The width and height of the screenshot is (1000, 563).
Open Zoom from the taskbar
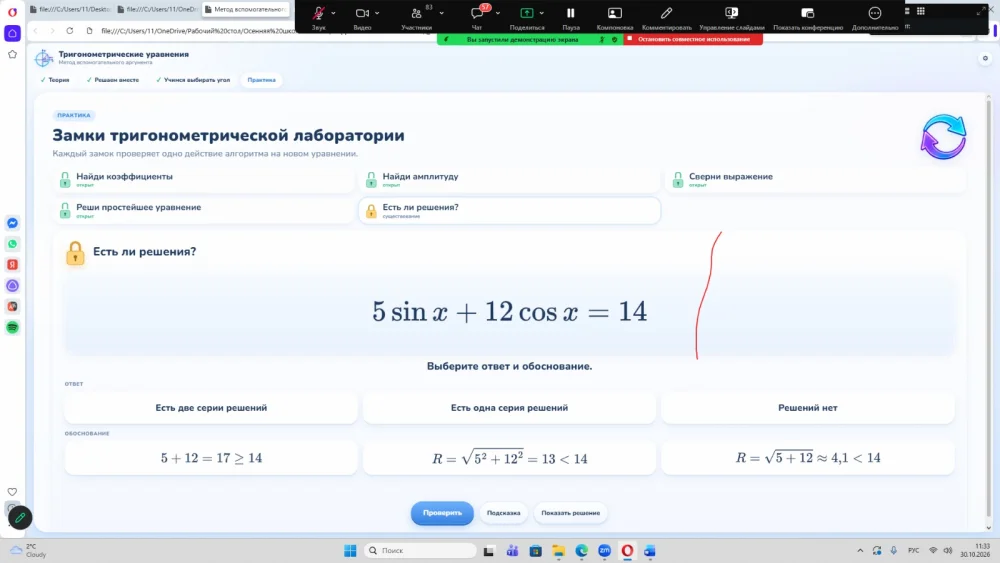[x=605, y=550]
